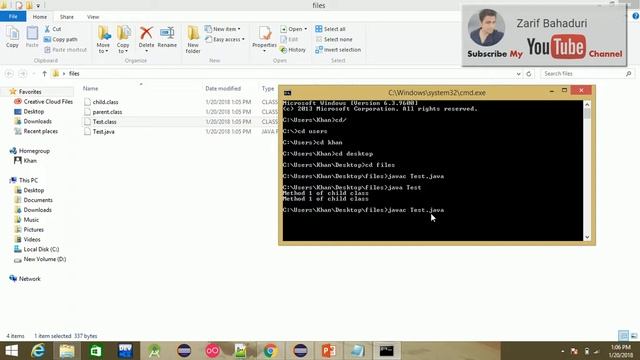Switch to the View ribbon tab
Viewport: 640px width, 360px height.
click(x=93, y=17)
